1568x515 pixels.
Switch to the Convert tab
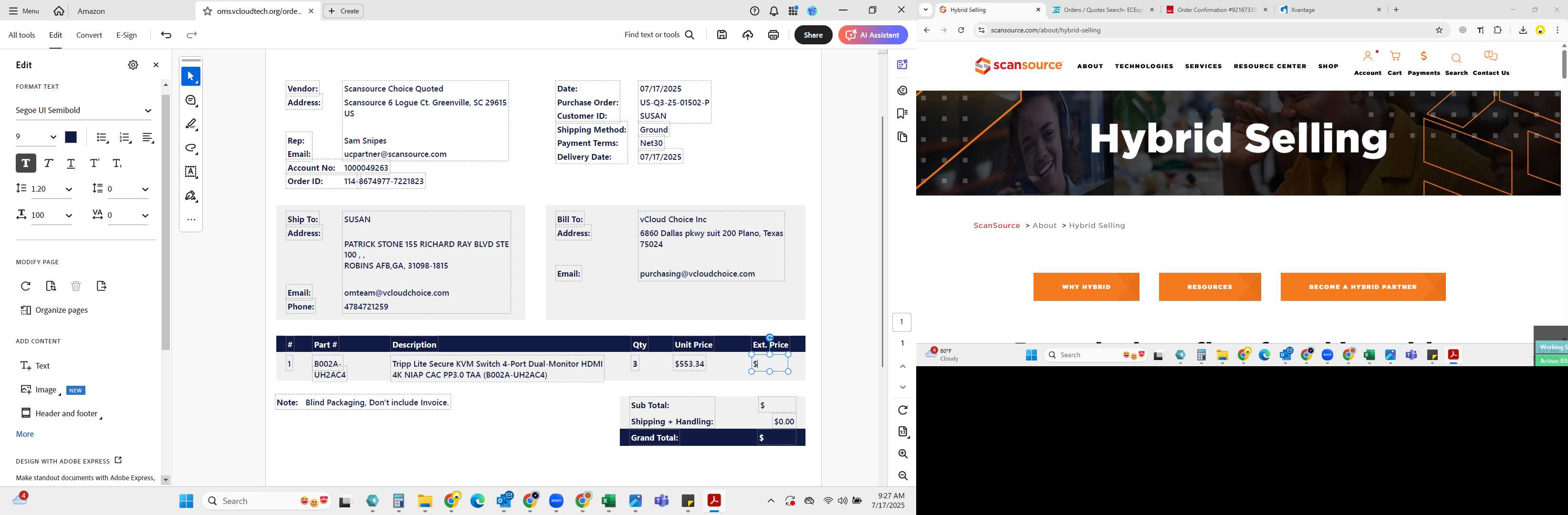89,35
